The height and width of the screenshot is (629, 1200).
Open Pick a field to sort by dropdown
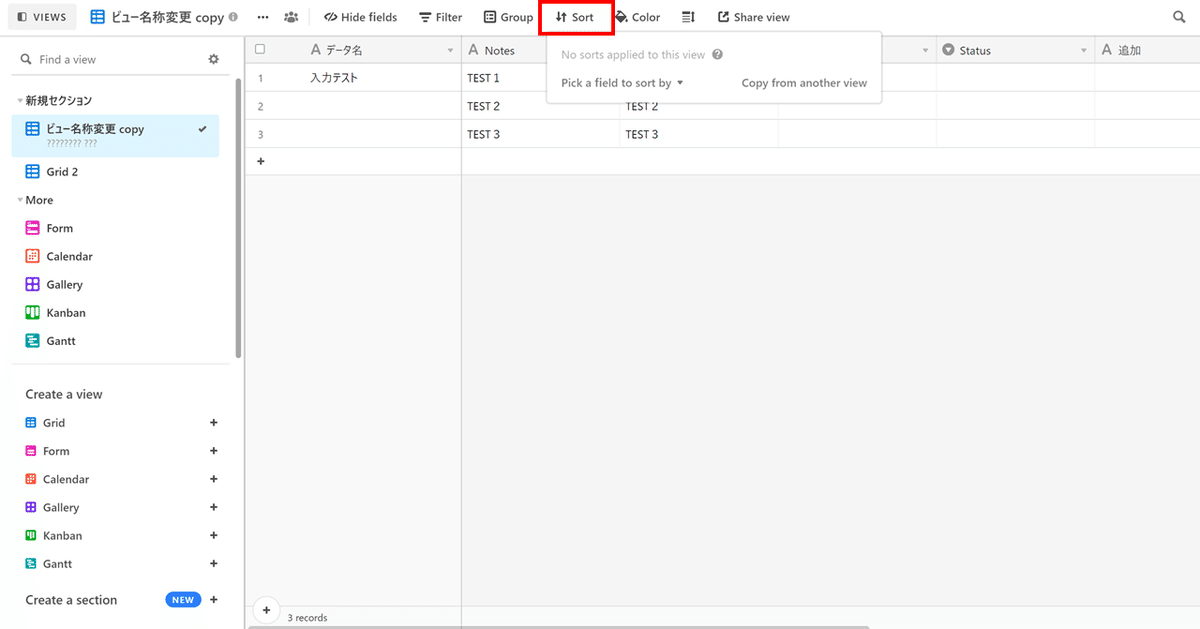(x=622, y=83)
